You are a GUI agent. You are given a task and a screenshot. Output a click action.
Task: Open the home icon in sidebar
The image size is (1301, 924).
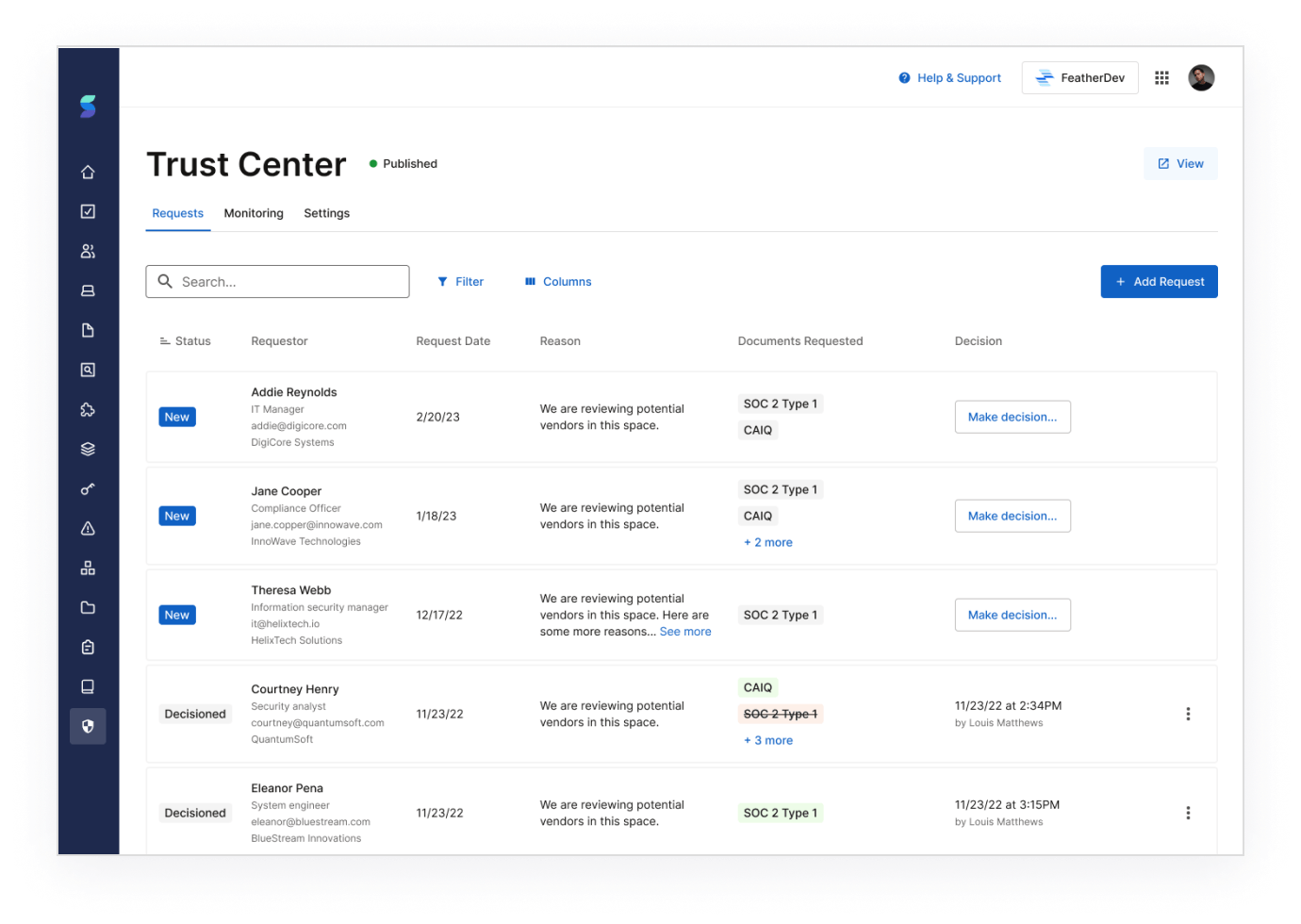point(88,173)
